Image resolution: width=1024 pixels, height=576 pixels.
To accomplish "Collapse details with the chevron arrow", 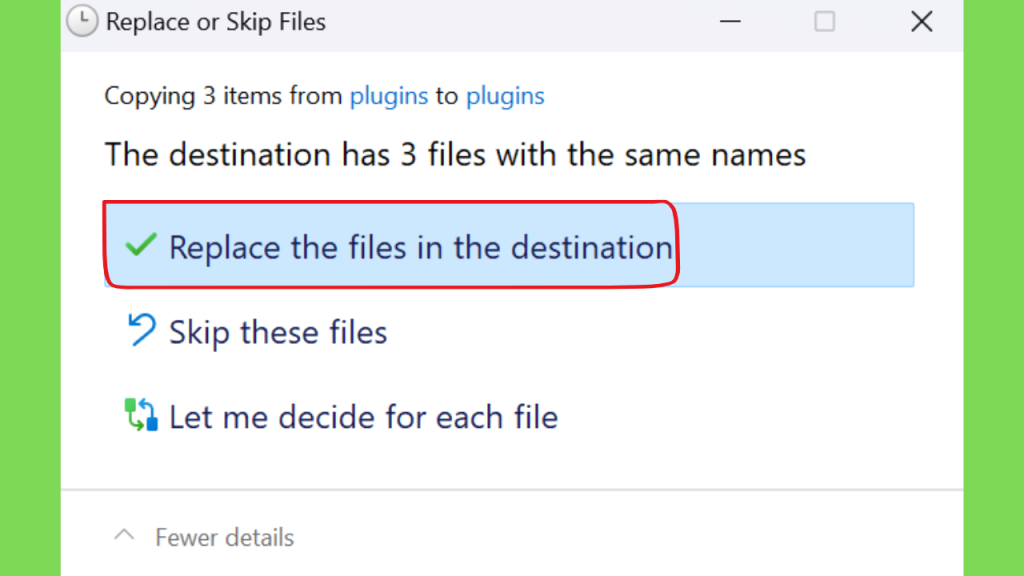I will pyautogui.click(x=124, y=536).
